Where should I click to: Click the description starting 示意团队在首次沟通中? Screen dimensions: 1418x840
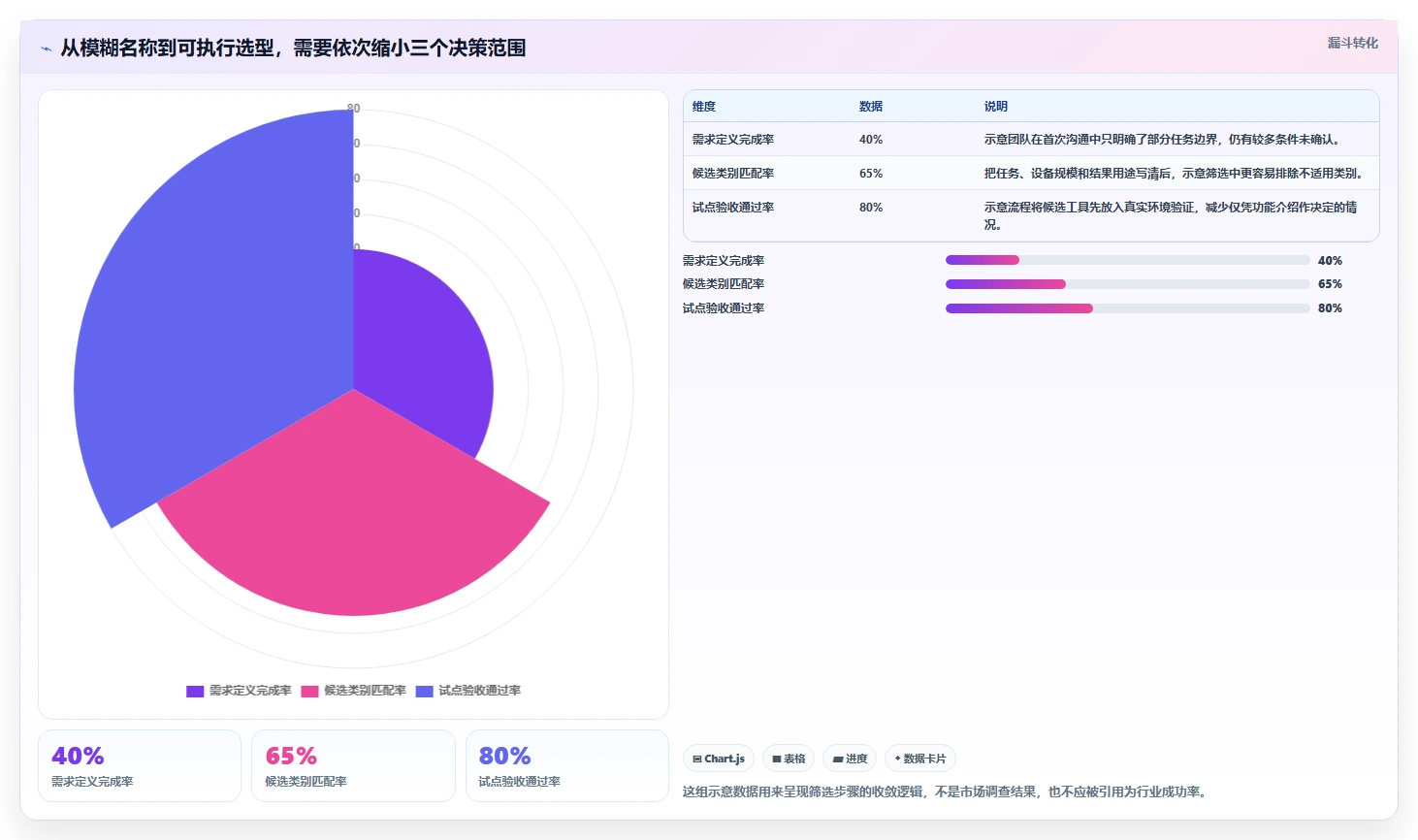pyautogui.click(x=1165, y=140)
